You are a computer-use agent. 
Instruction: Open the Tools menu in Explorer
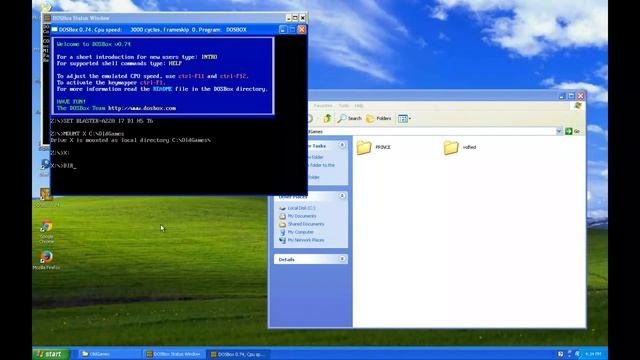pos(344,106)
